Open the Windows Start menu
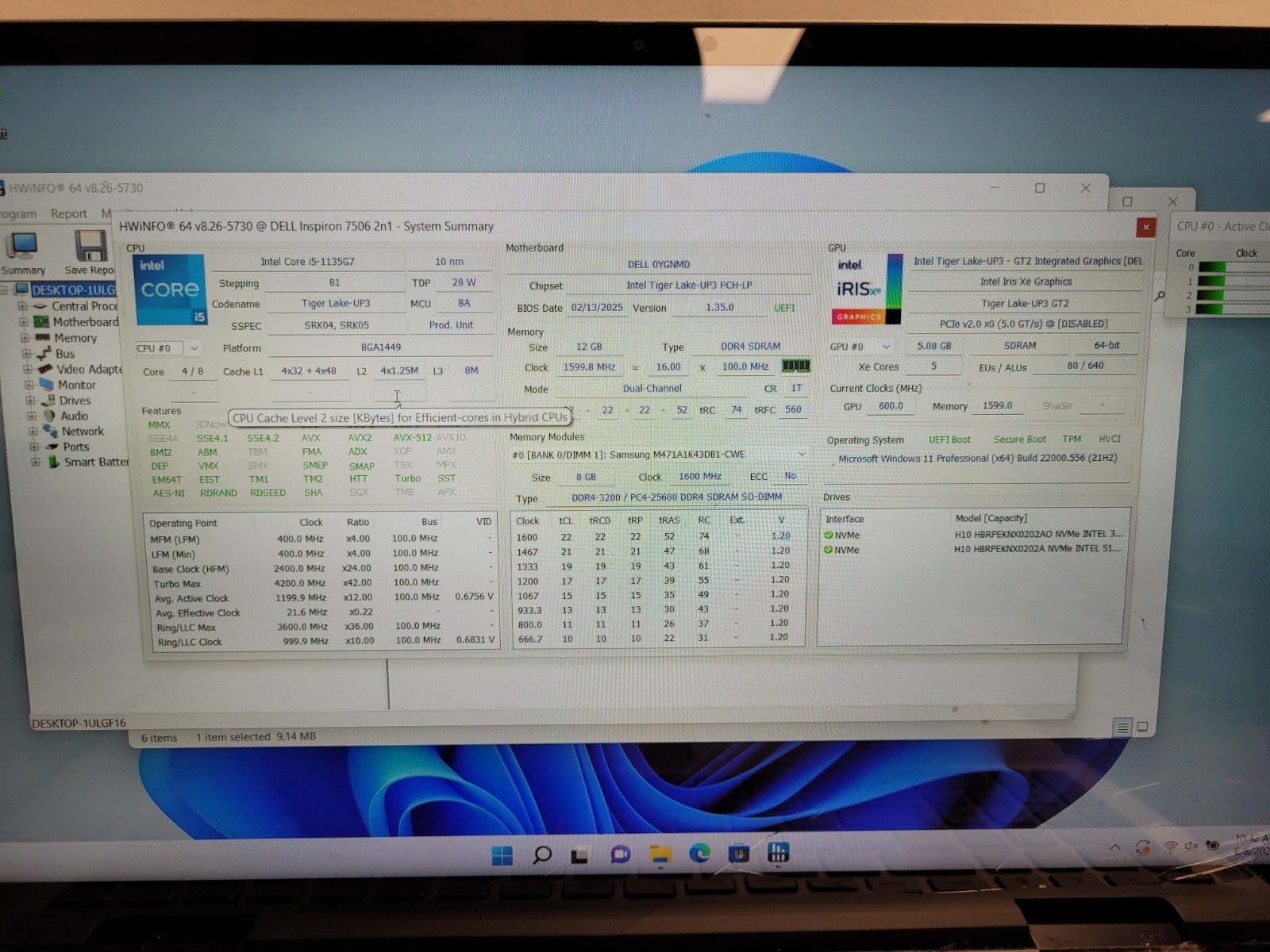 click(x=502, y=856)
